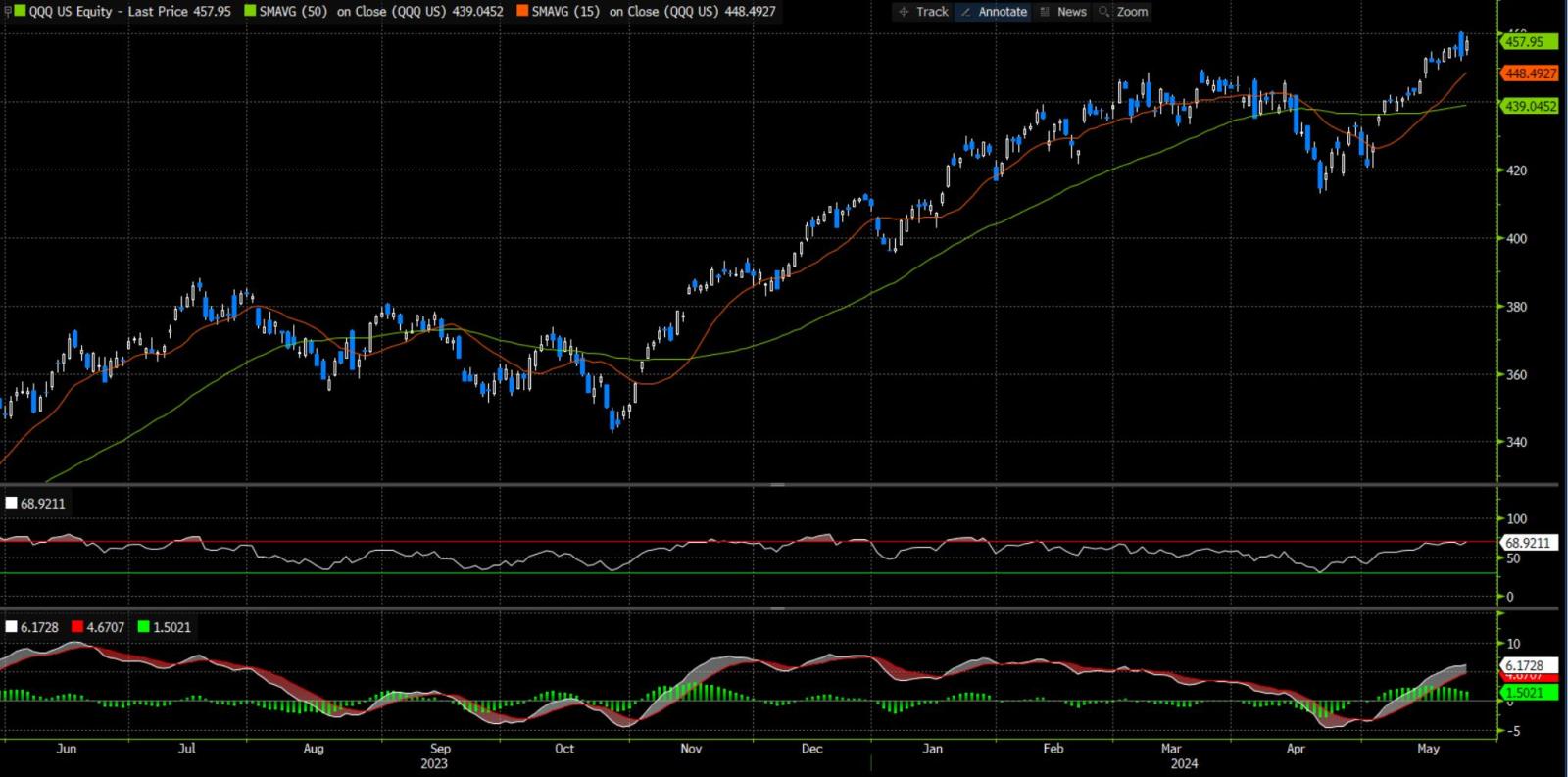Click the green histogram 1.5021 legend square

[x=144, y=627]
